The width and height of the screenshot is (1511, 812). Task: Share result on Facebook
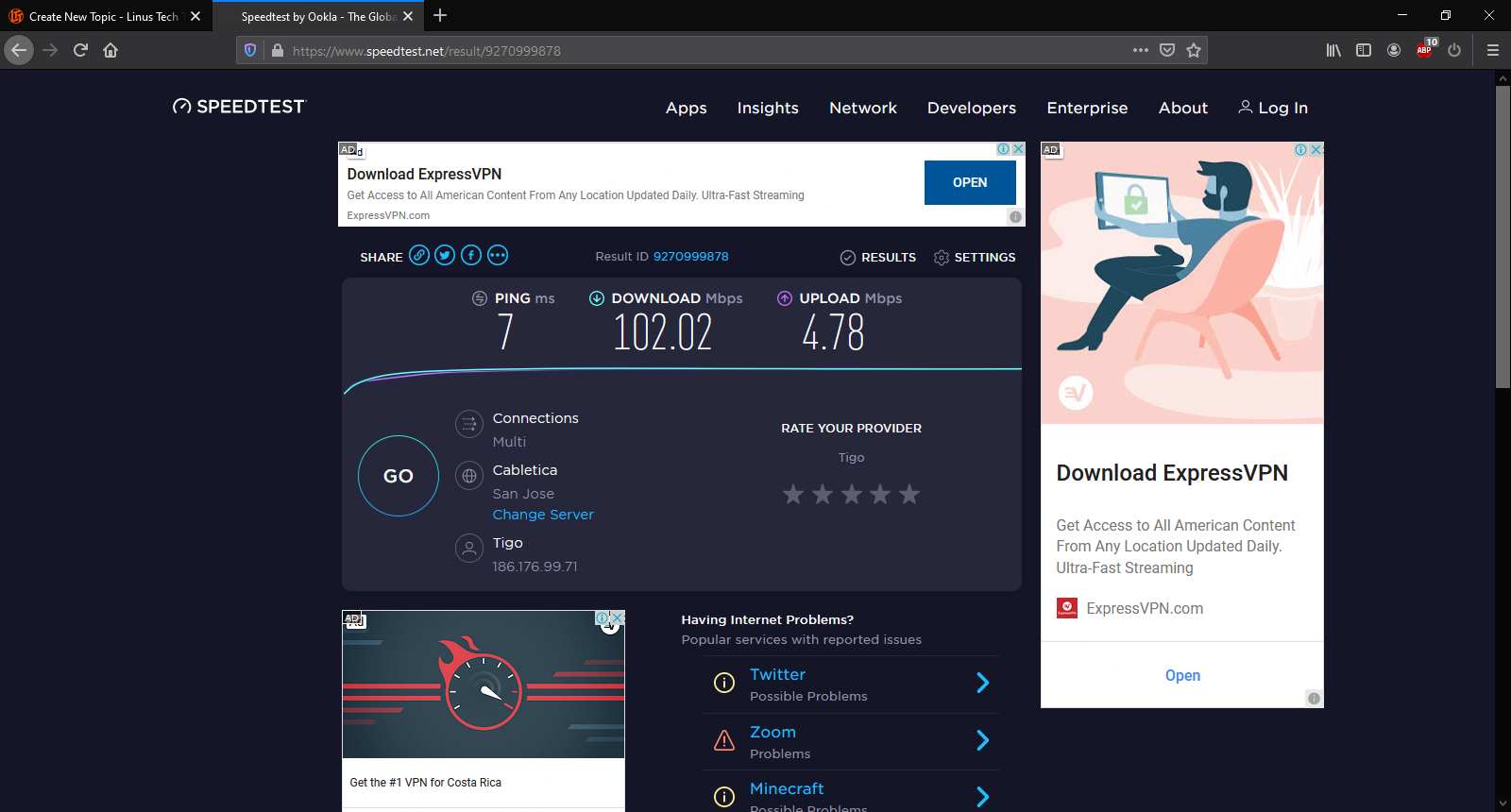coord(471,255)
